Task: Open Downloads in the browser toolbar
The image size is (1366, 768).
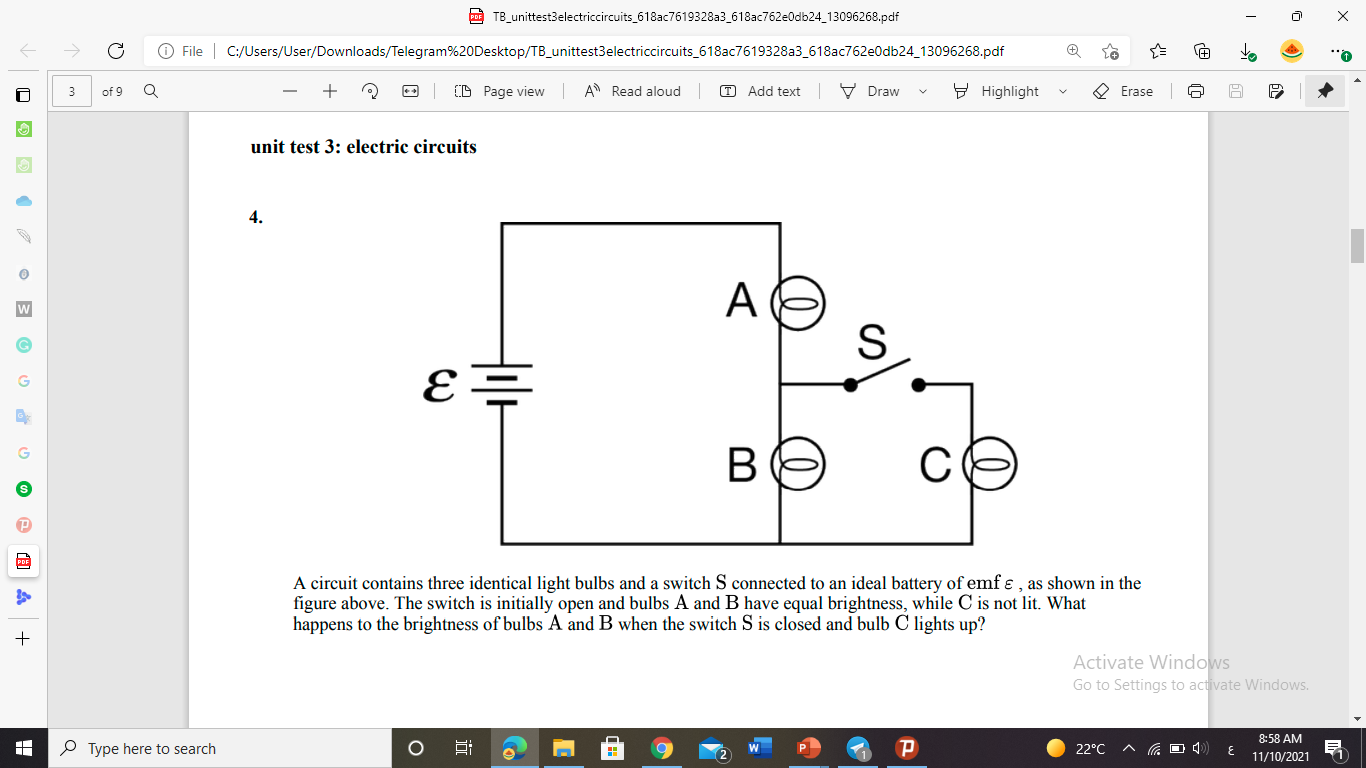Action: coord(1244,49)
